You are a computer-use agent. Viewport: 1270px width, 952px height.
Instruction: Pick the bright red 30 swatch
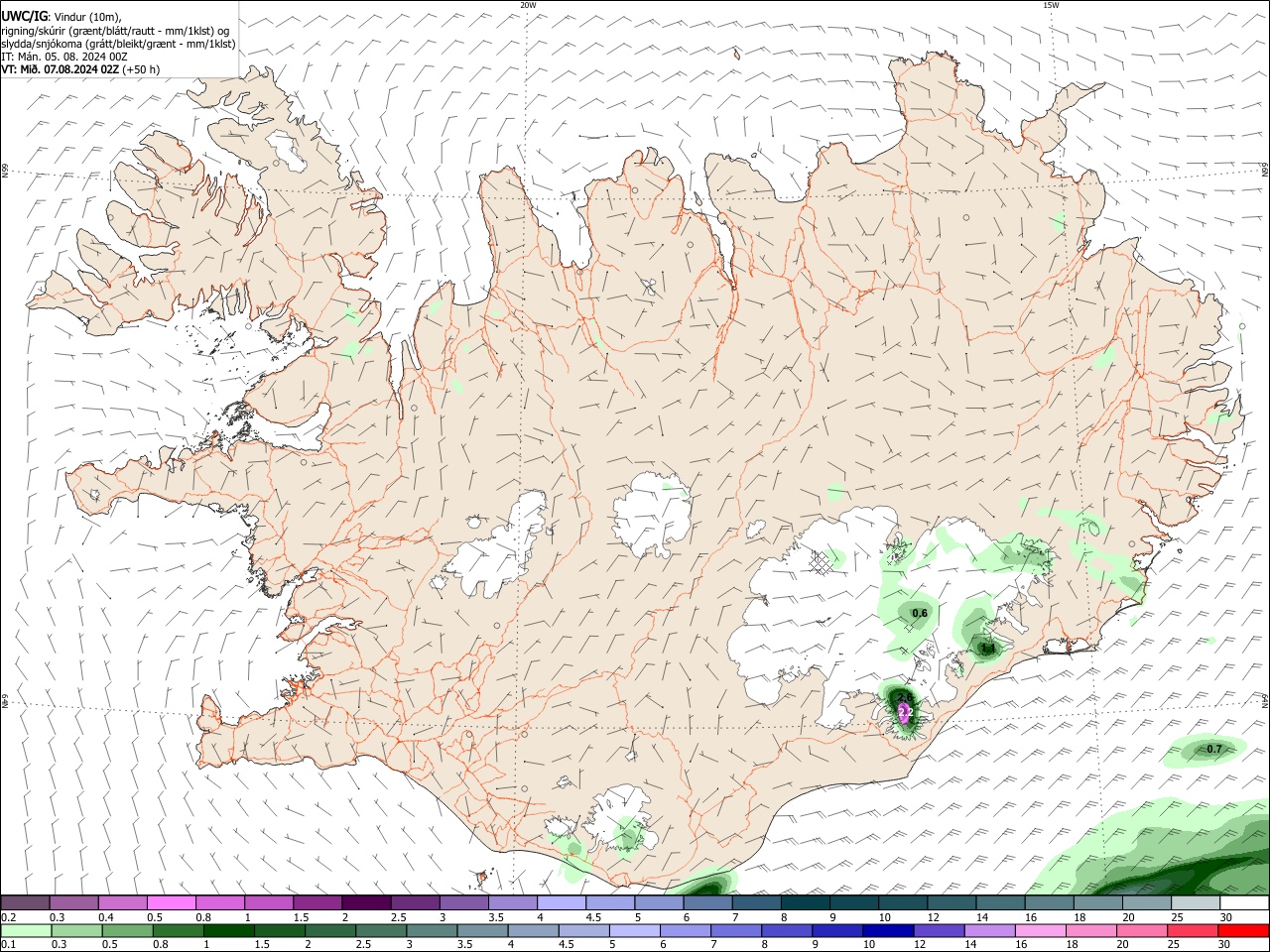point(1244,930)
